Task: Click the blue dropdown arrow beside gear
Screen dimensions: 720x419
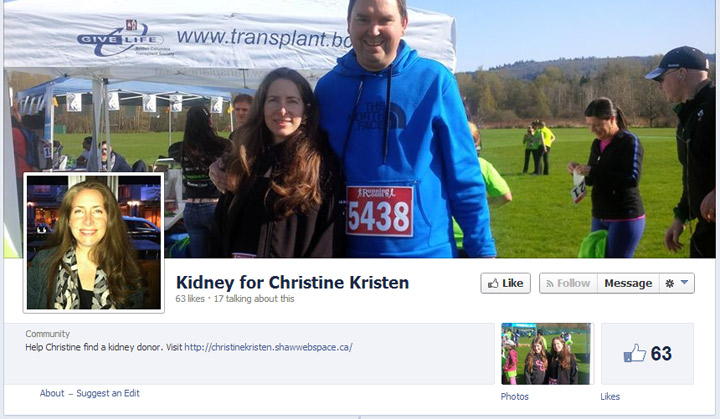Action: tap(684, 283)
